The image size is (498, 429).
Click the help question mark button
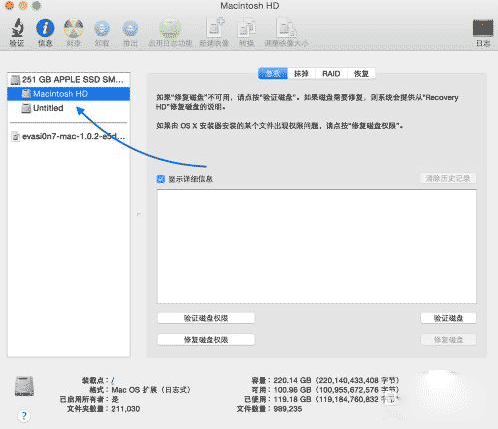24,416
